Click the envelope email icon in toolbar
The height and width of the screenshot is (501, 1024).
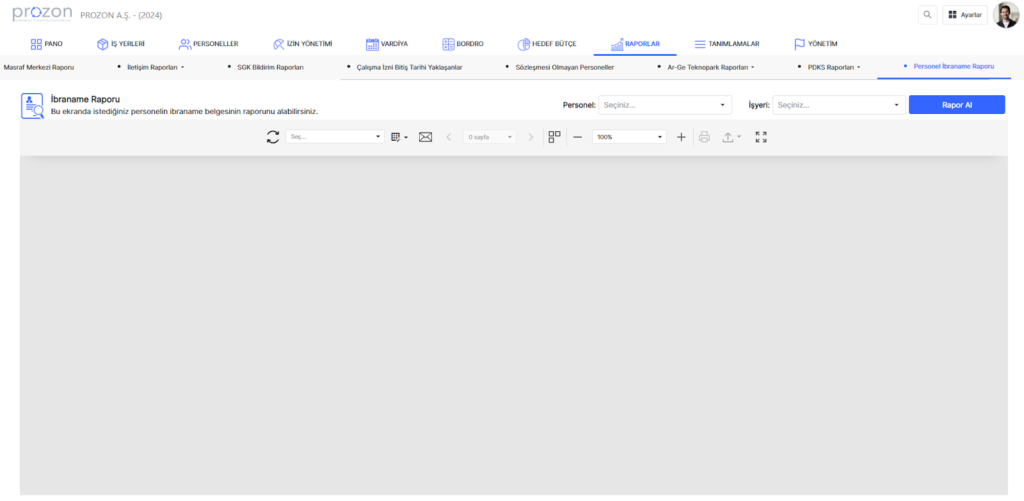click(425, 137)
